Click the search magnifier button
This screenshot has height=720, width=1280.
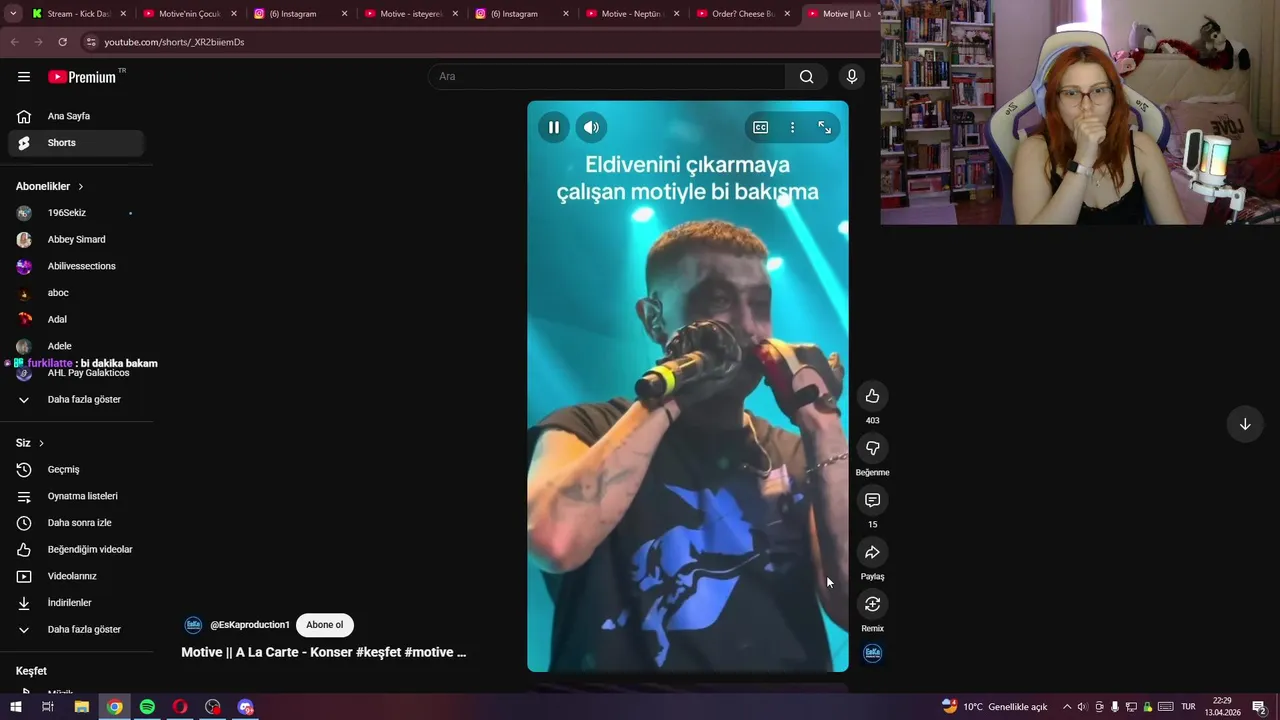point(806,77)
